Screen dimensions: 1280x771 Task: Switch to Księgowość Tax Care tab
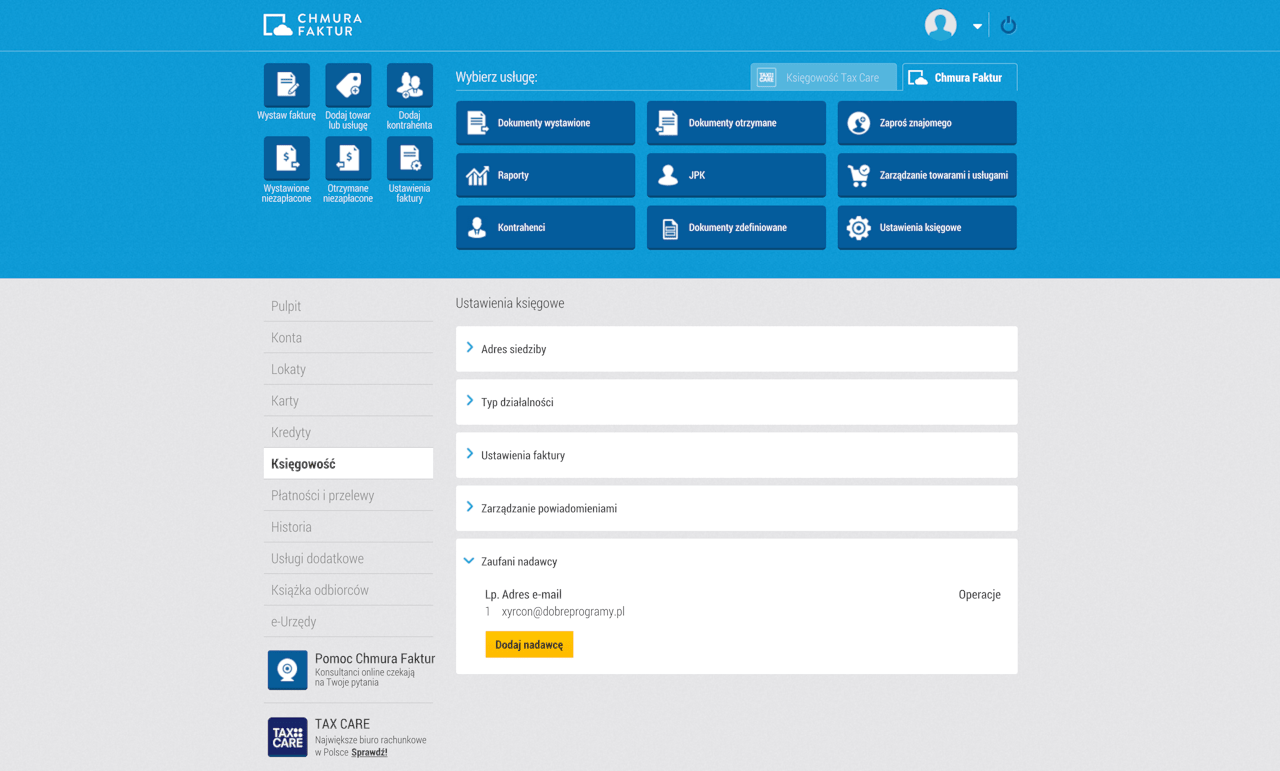pos(823,78)
